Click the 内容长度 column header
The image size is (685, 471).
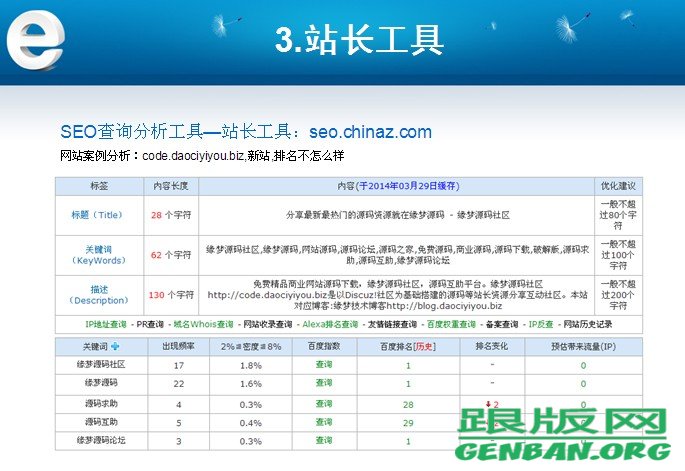point(170,186)
